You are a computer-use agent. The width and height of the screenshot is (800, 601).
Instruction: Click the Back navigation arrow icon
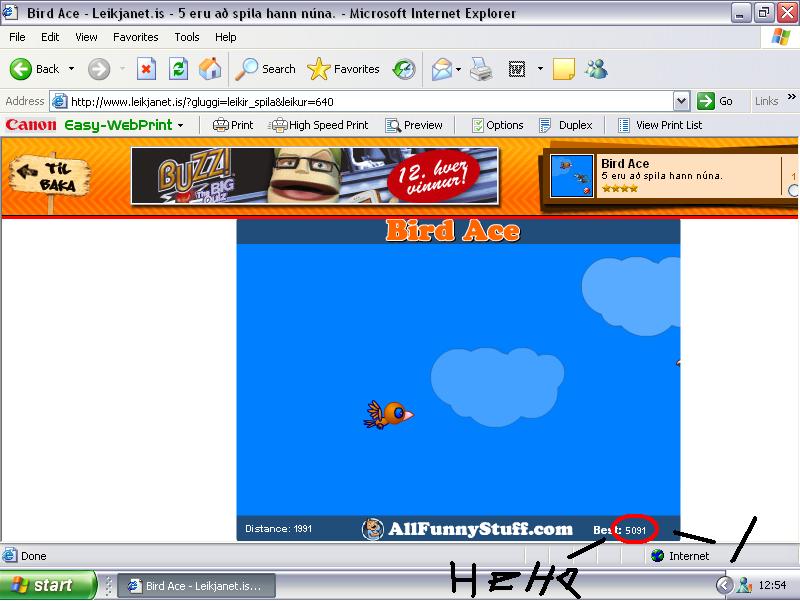21,69
